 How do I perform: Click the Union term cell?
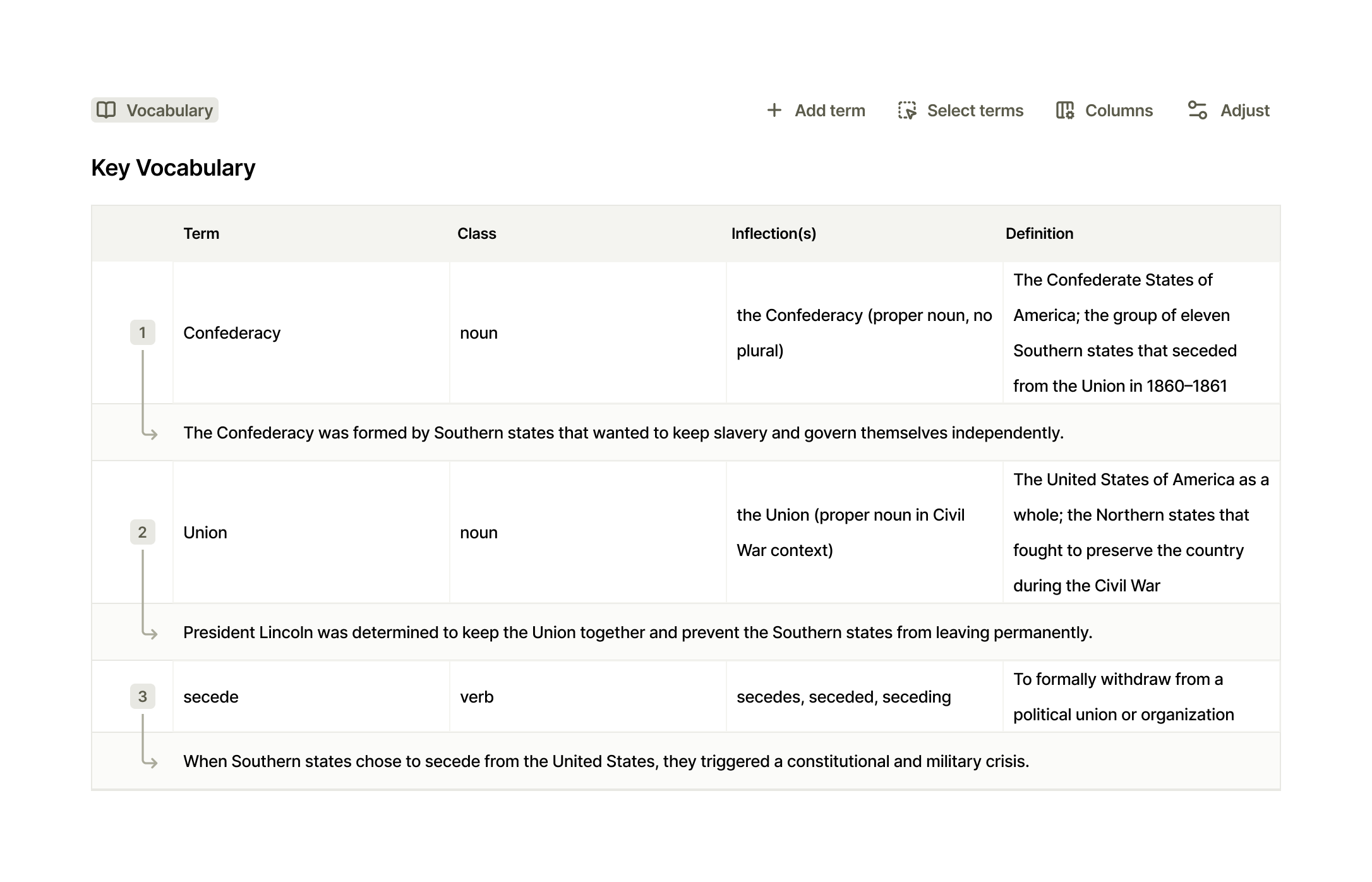311,532
